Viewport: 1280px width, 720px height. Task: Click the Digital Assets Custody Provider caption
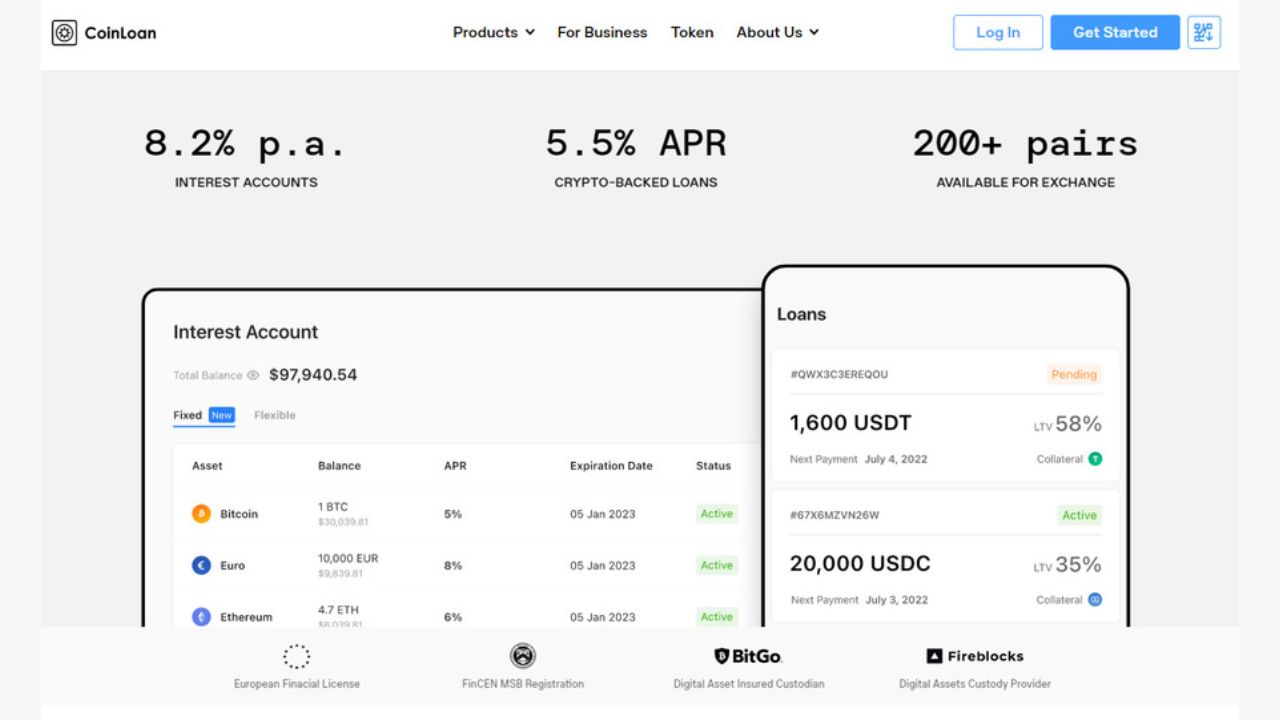pyautogui.click(x=975, y=684)
